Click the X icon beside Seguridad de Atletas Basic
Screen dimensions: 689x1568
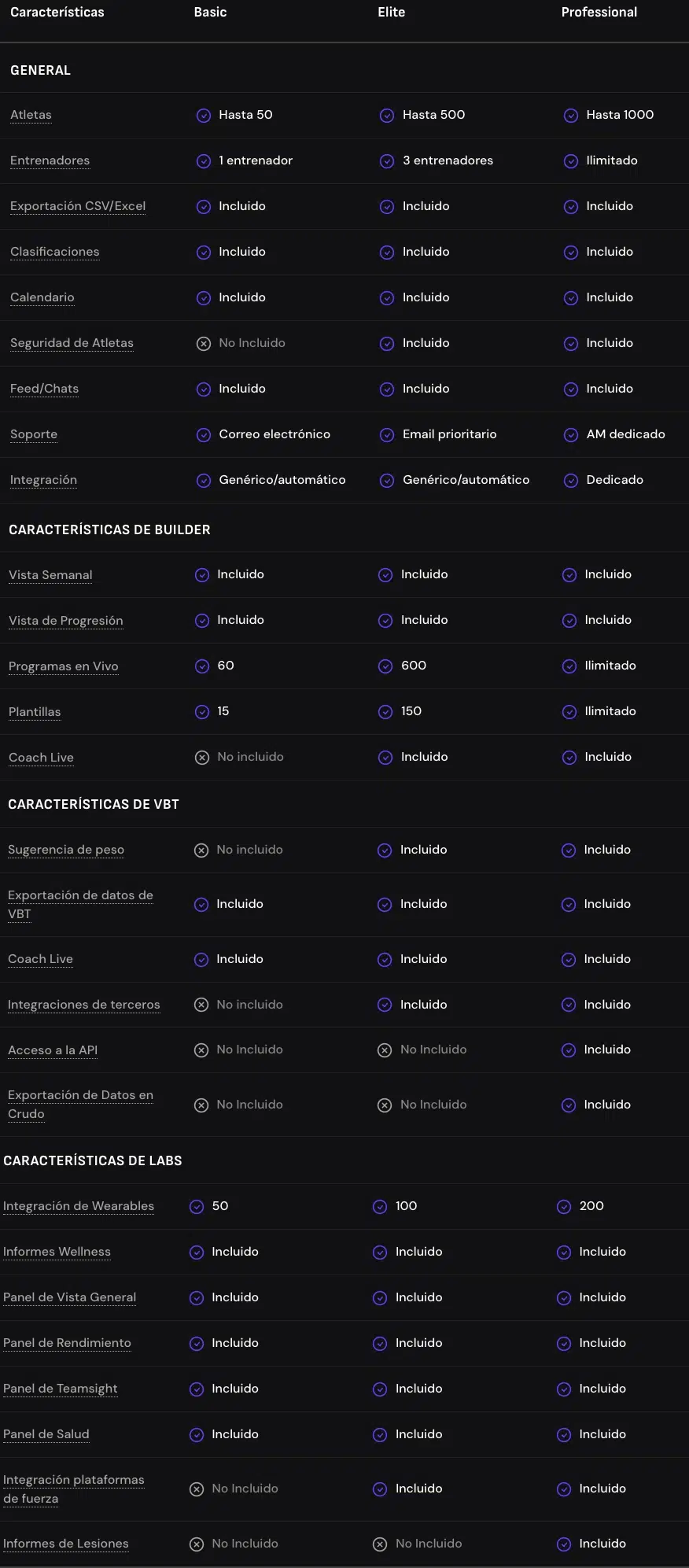click(x=204, y=344)
